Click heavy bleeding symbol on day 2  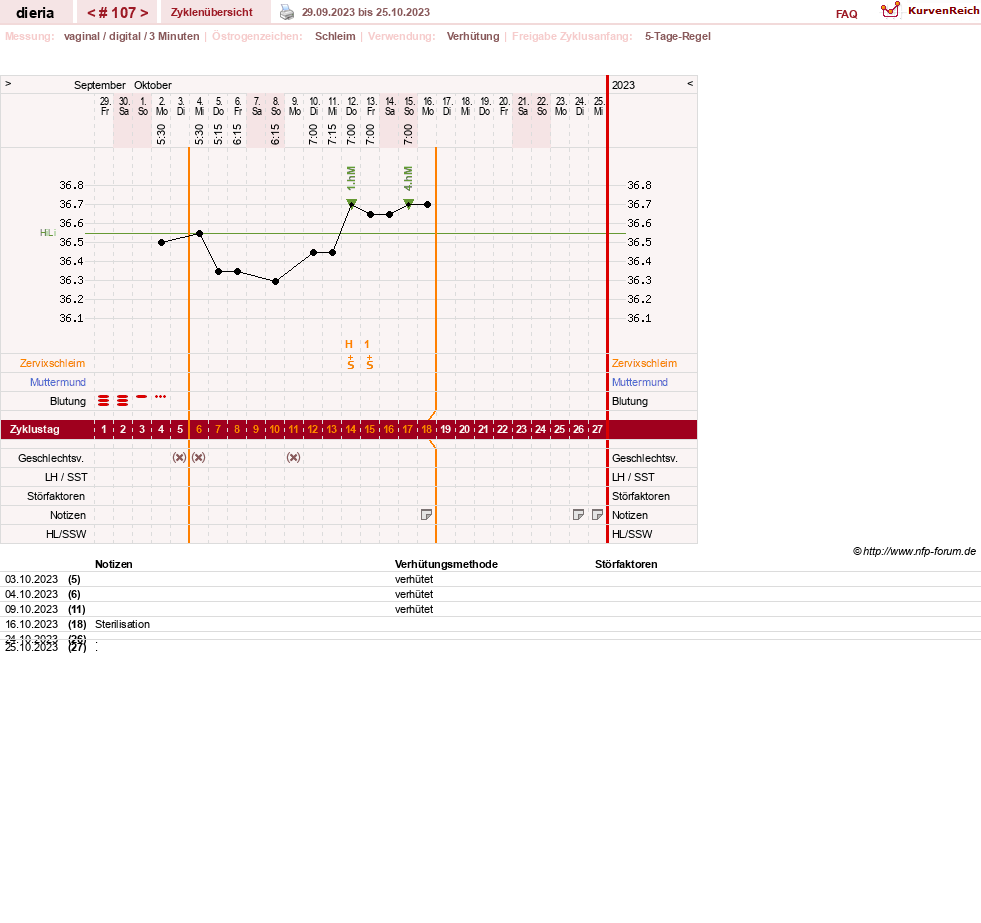coord(123,400)
